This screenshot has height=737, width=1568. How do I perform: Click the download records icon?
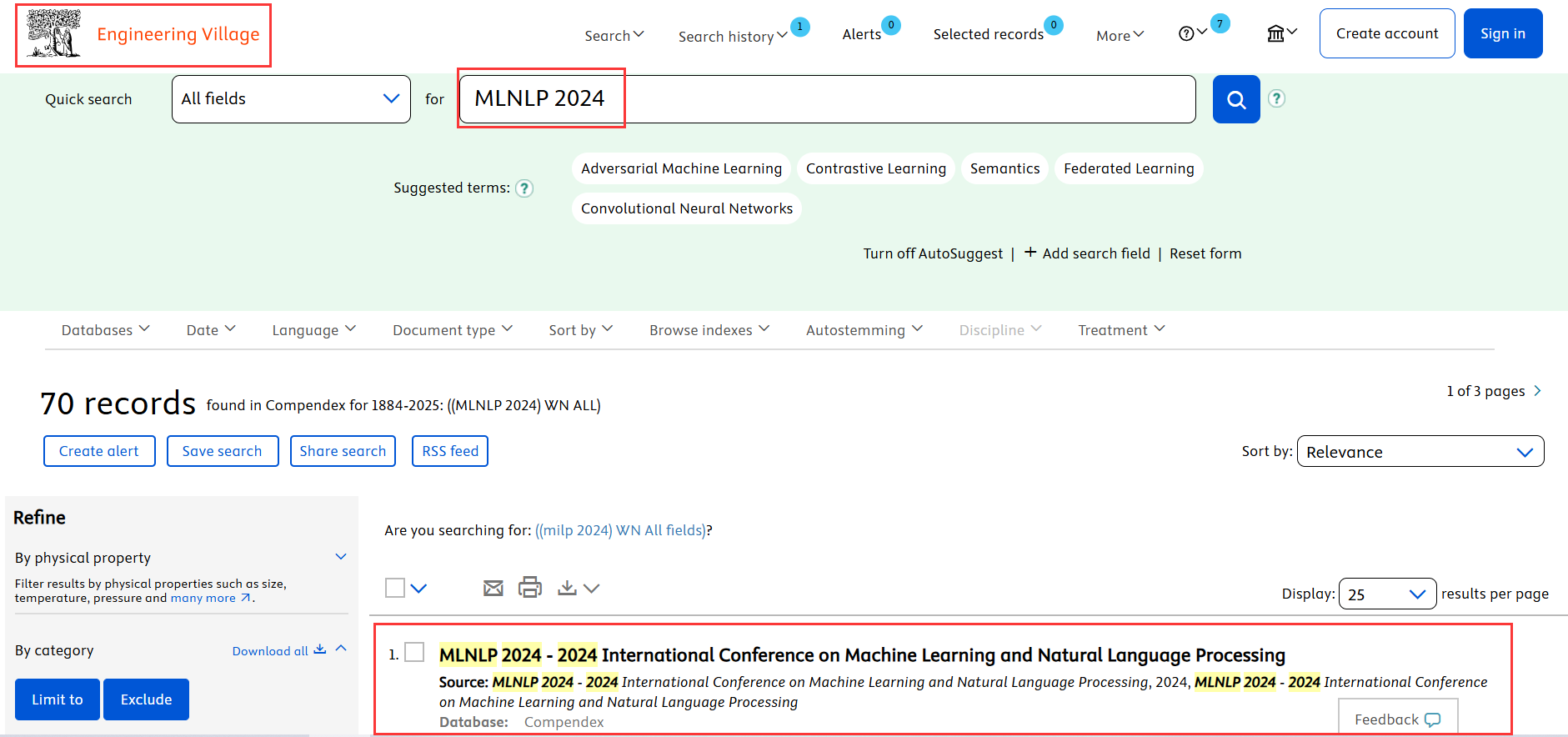(568, 588)
